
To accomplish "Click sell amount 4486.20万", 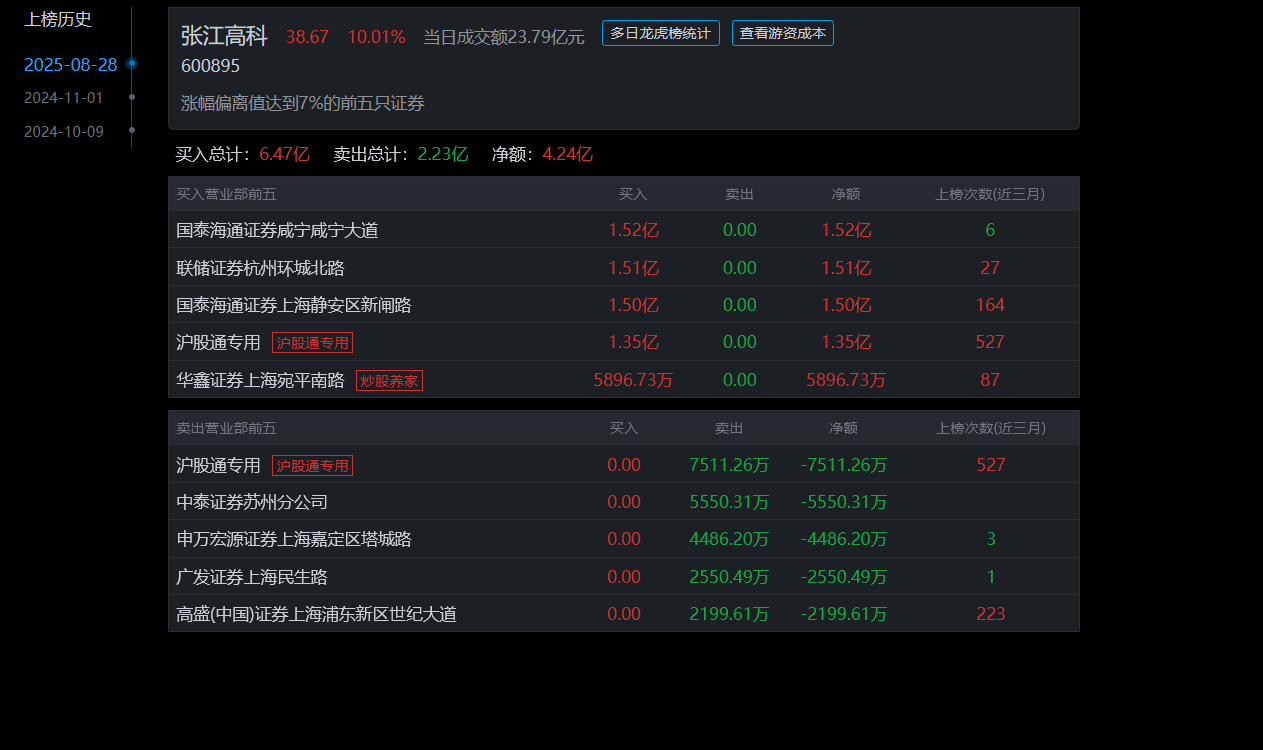I will 729,539.
